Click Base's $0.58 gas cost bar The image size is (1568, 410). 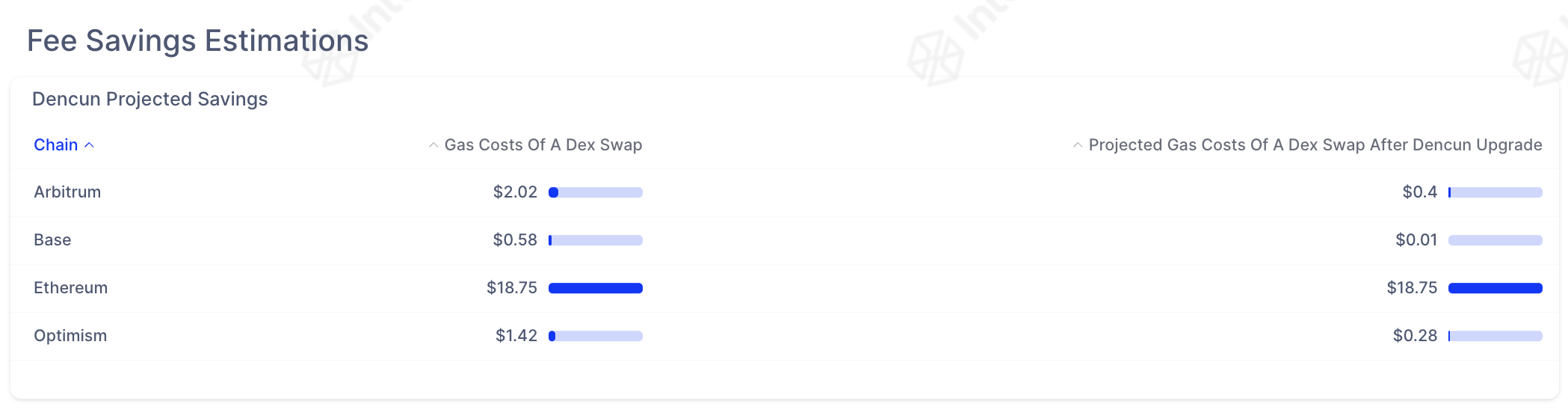[x=596, y=240]
